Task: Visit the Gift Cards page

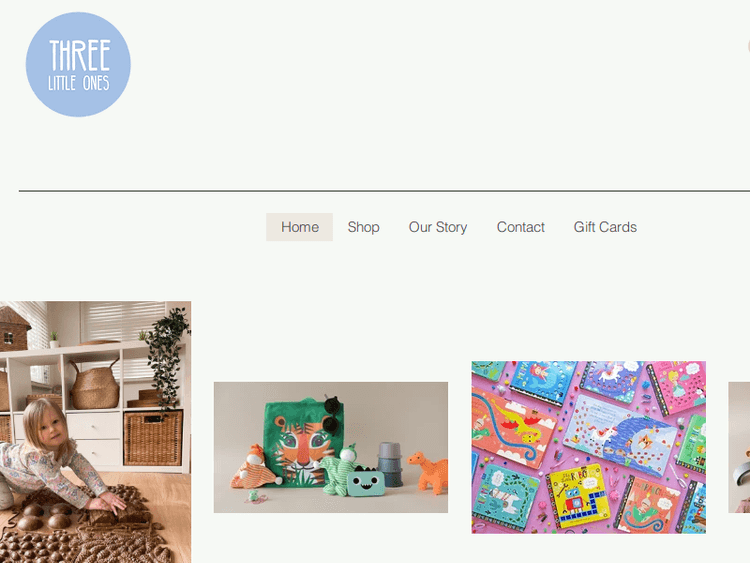Action: (x=605, y=227)
